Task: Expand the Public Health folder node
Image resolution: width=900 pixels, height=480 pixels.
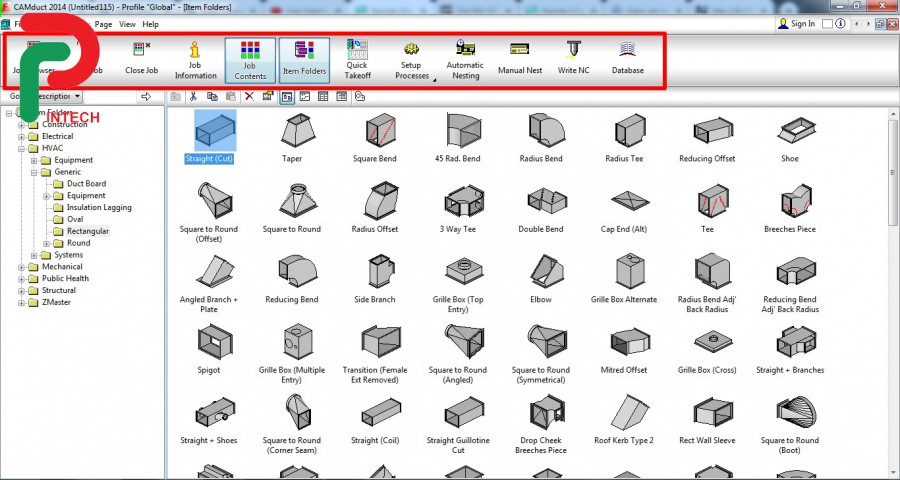Action: [x=22, y=278]
